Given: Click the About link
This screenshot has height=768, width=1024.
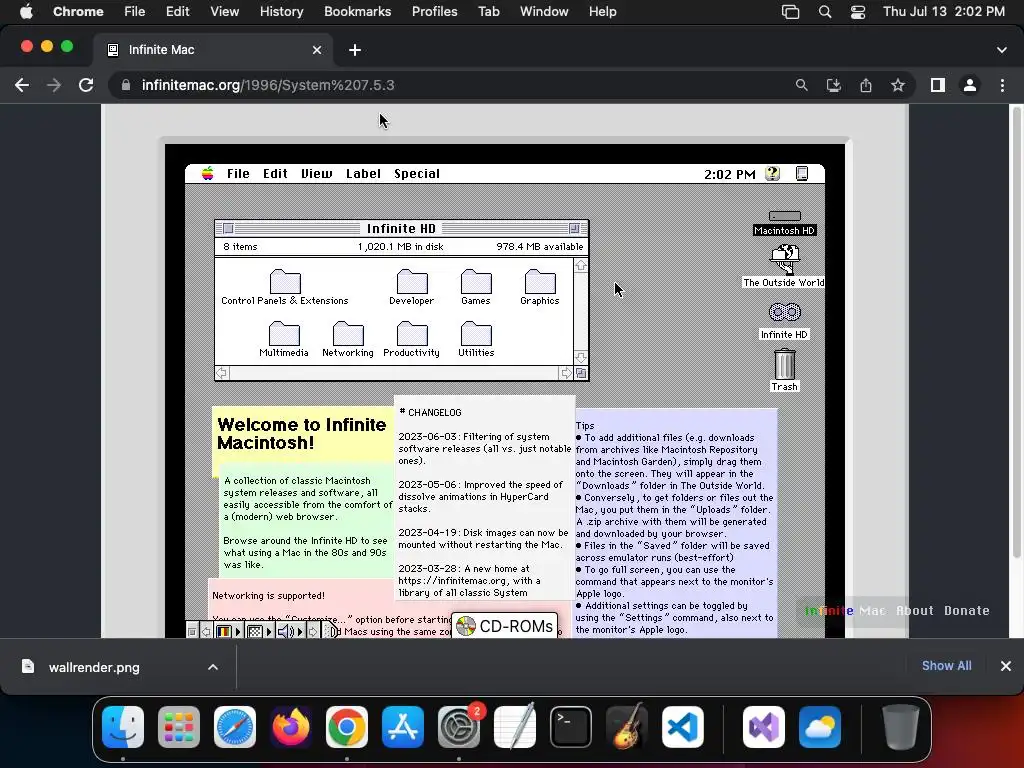Looking at the screenshot, I should click(x=915, y=611).
